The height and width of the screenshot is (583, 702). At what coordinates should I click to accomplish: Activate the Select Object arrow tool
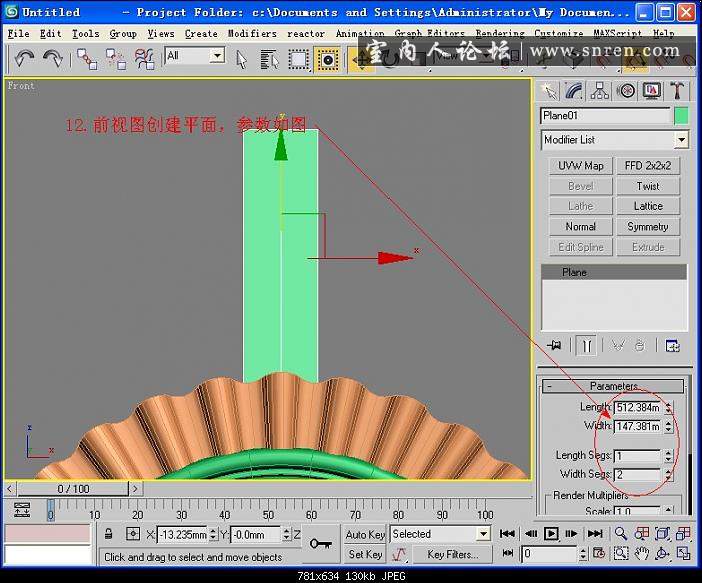point(241,60)
